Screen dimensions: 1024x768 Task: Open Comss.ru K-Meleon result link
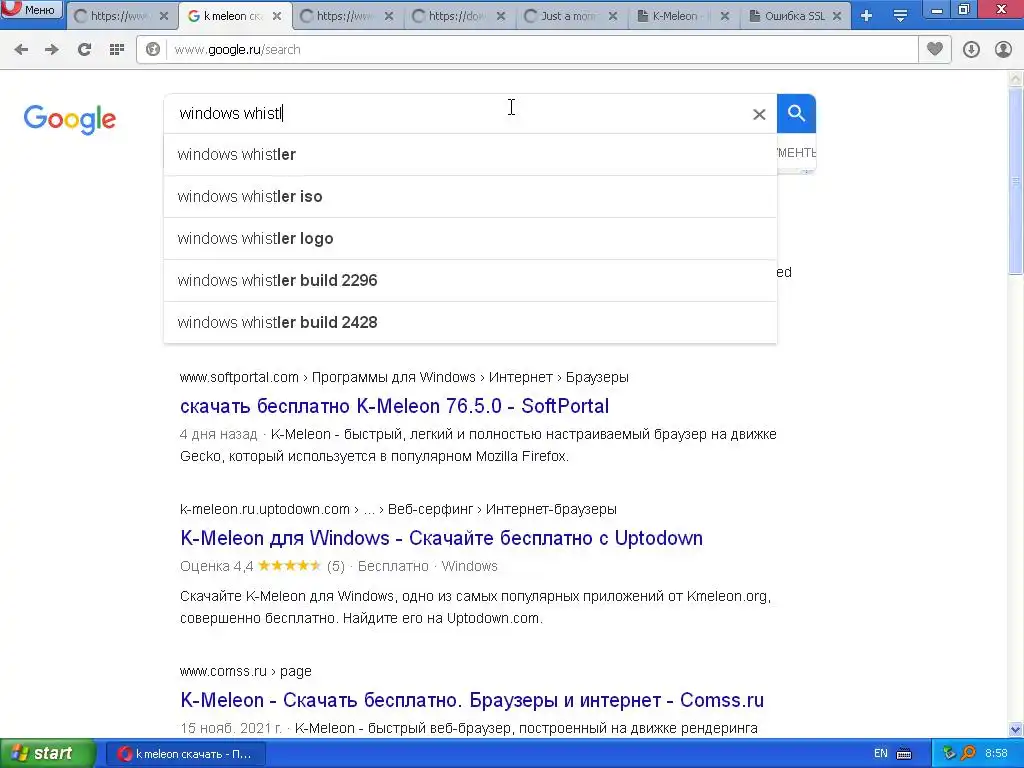472,700
